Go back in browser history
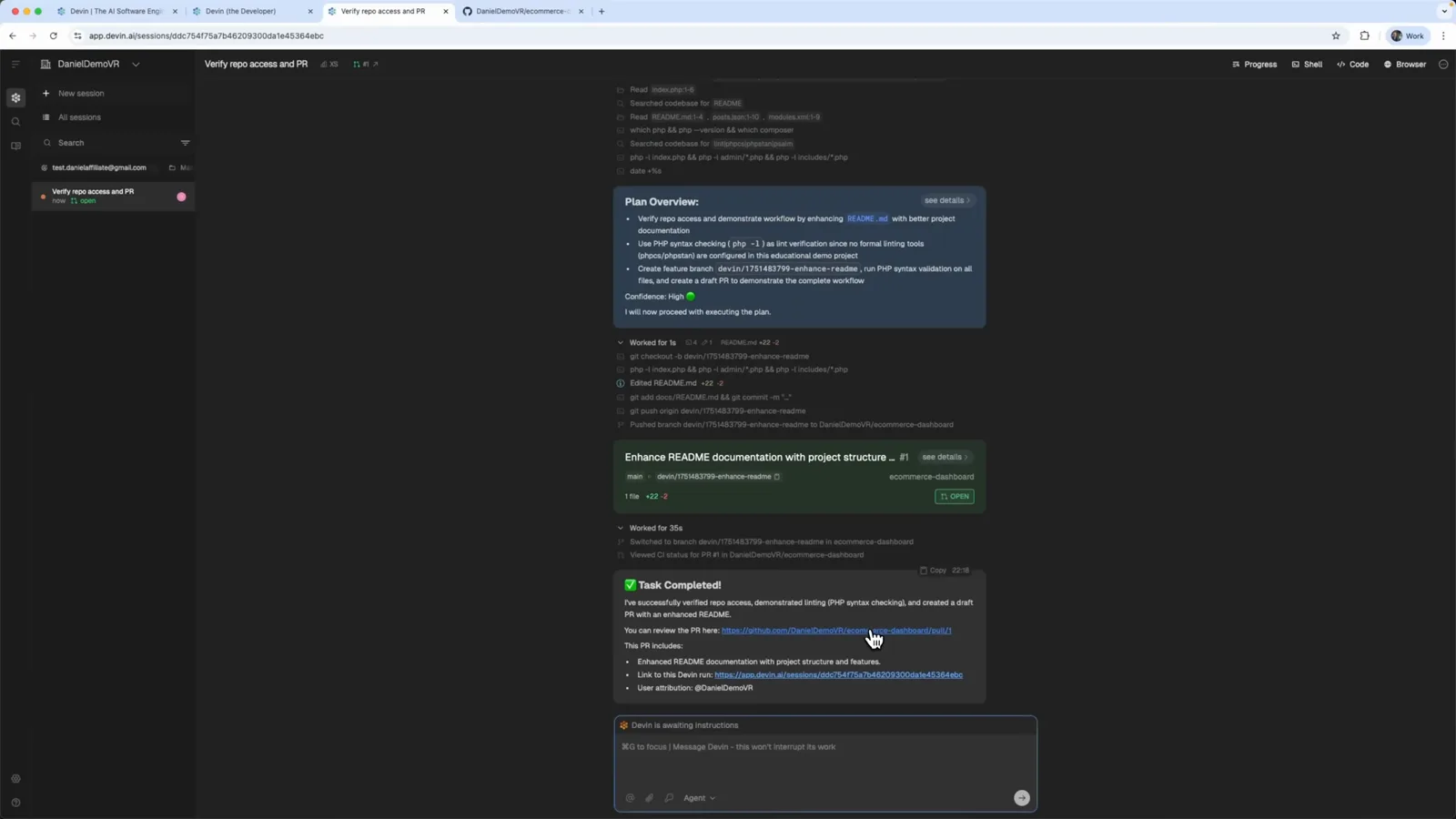 [13, 36]
